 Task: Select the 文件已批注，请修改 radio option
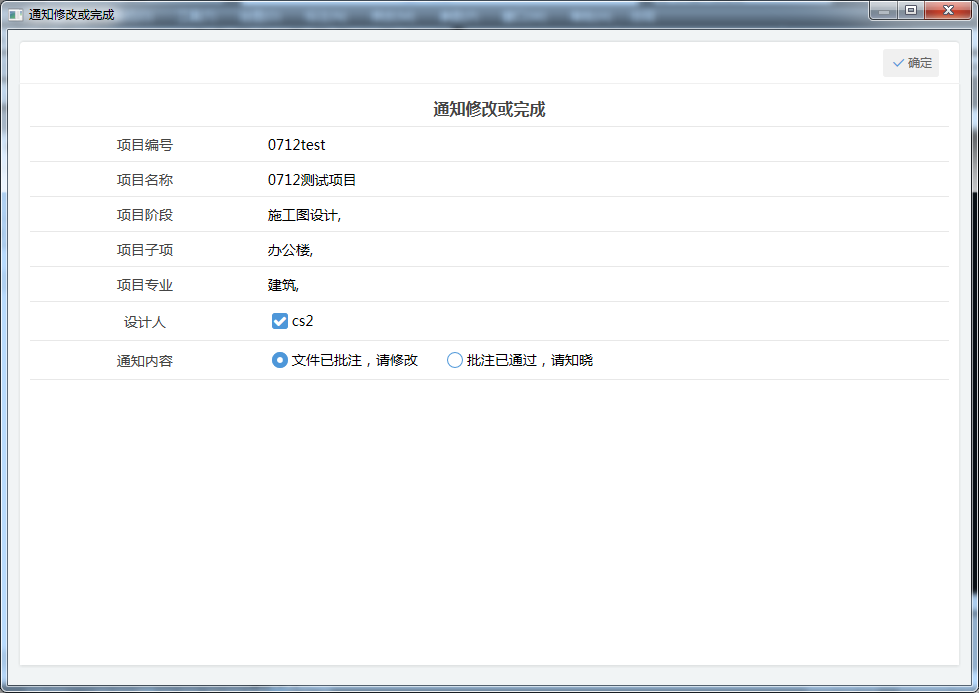click(x=280, y=360)
